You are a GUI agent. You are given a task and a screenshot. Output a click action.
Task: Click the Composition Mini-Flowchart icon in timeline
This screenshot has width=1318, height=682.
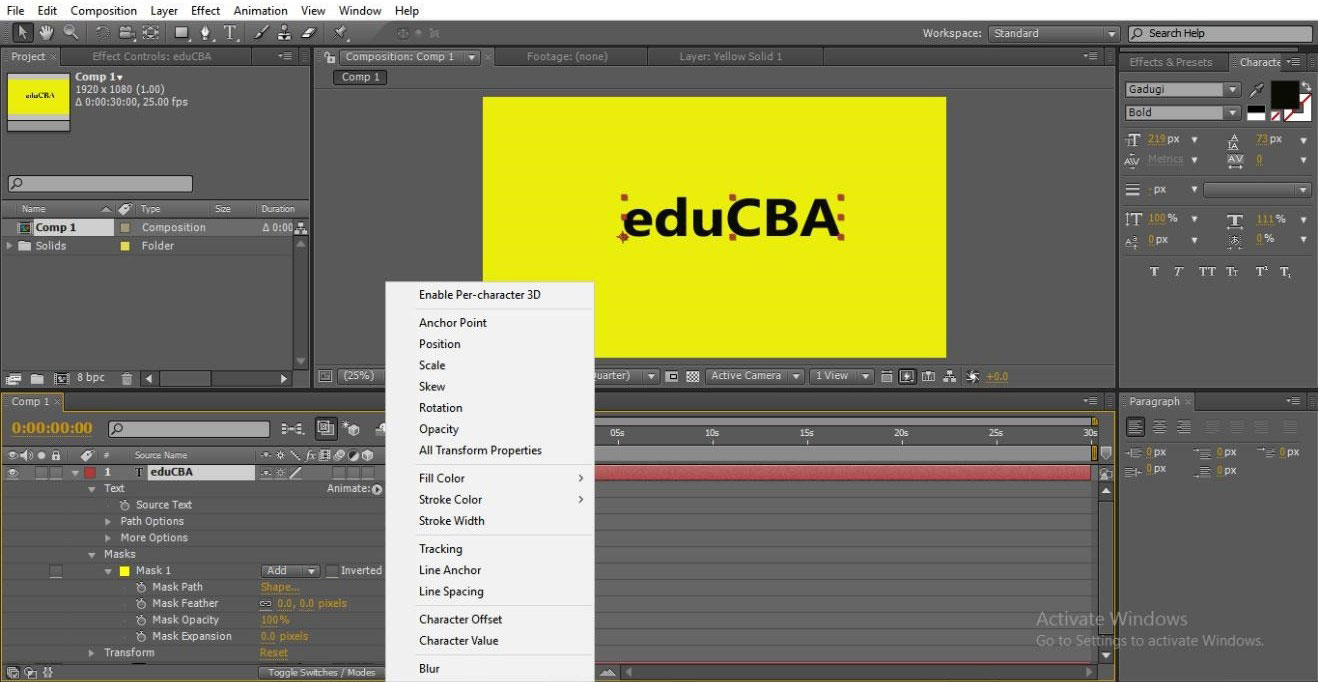click(x=293, y=428)
